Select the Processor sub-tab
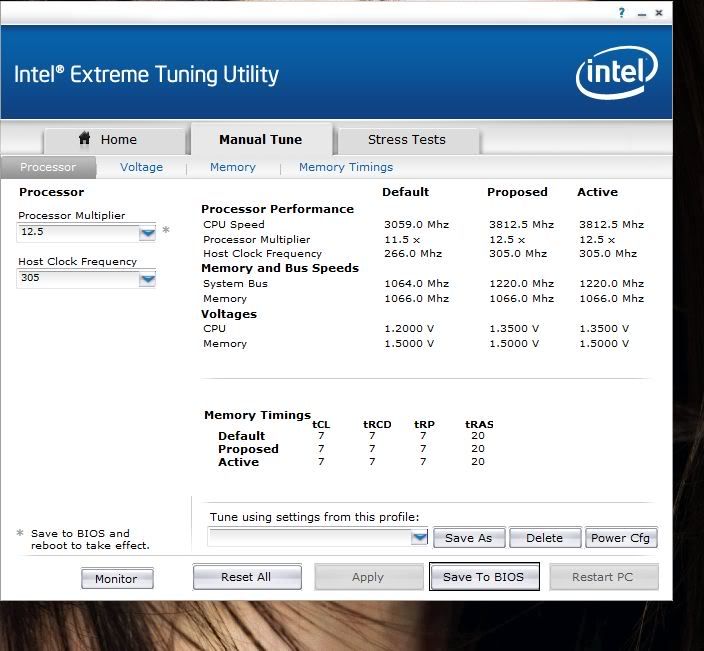The image size is (704, 651). (x=48, y=167)
